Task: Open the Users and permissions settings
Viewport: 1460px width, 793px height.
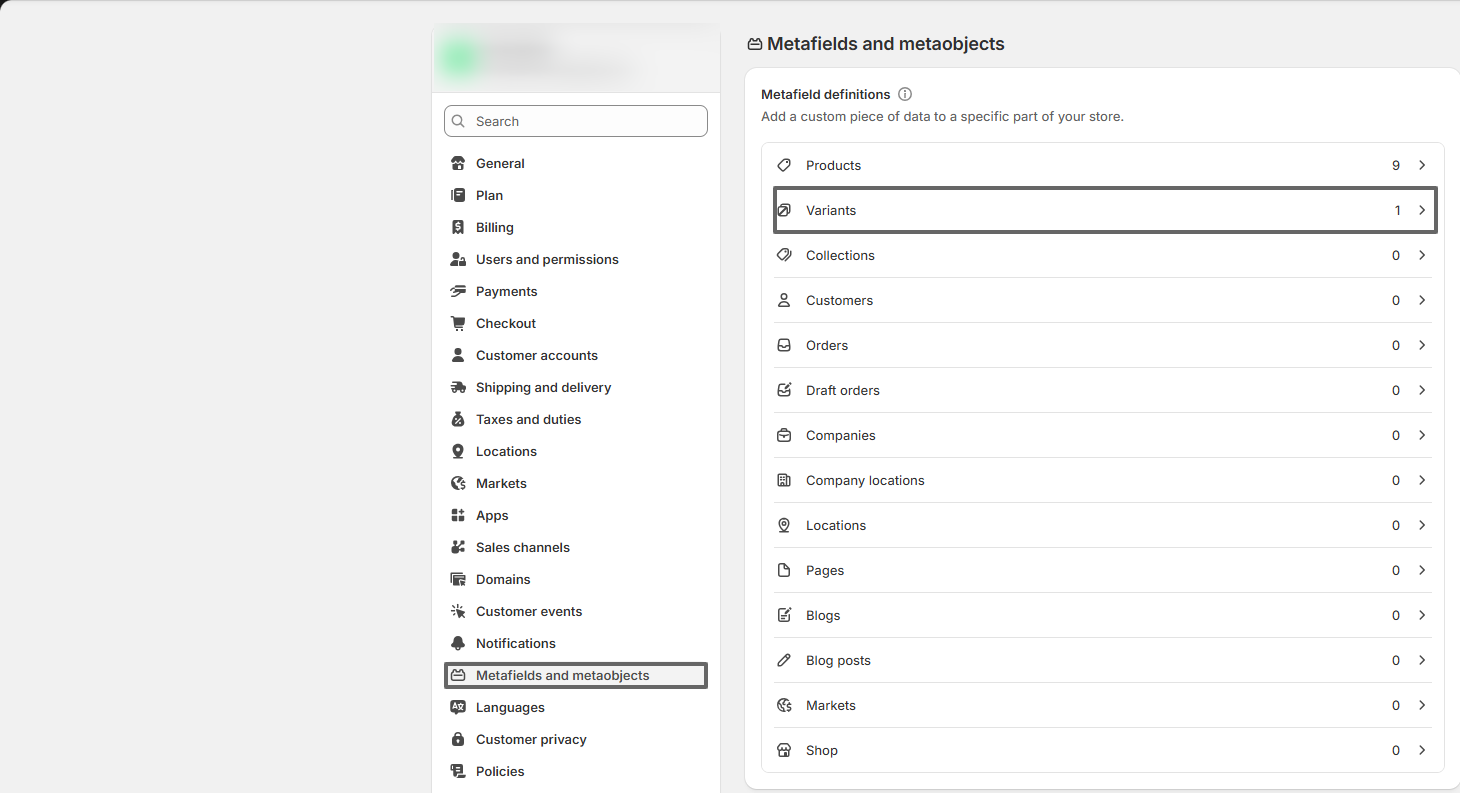Action: [547, 260]
